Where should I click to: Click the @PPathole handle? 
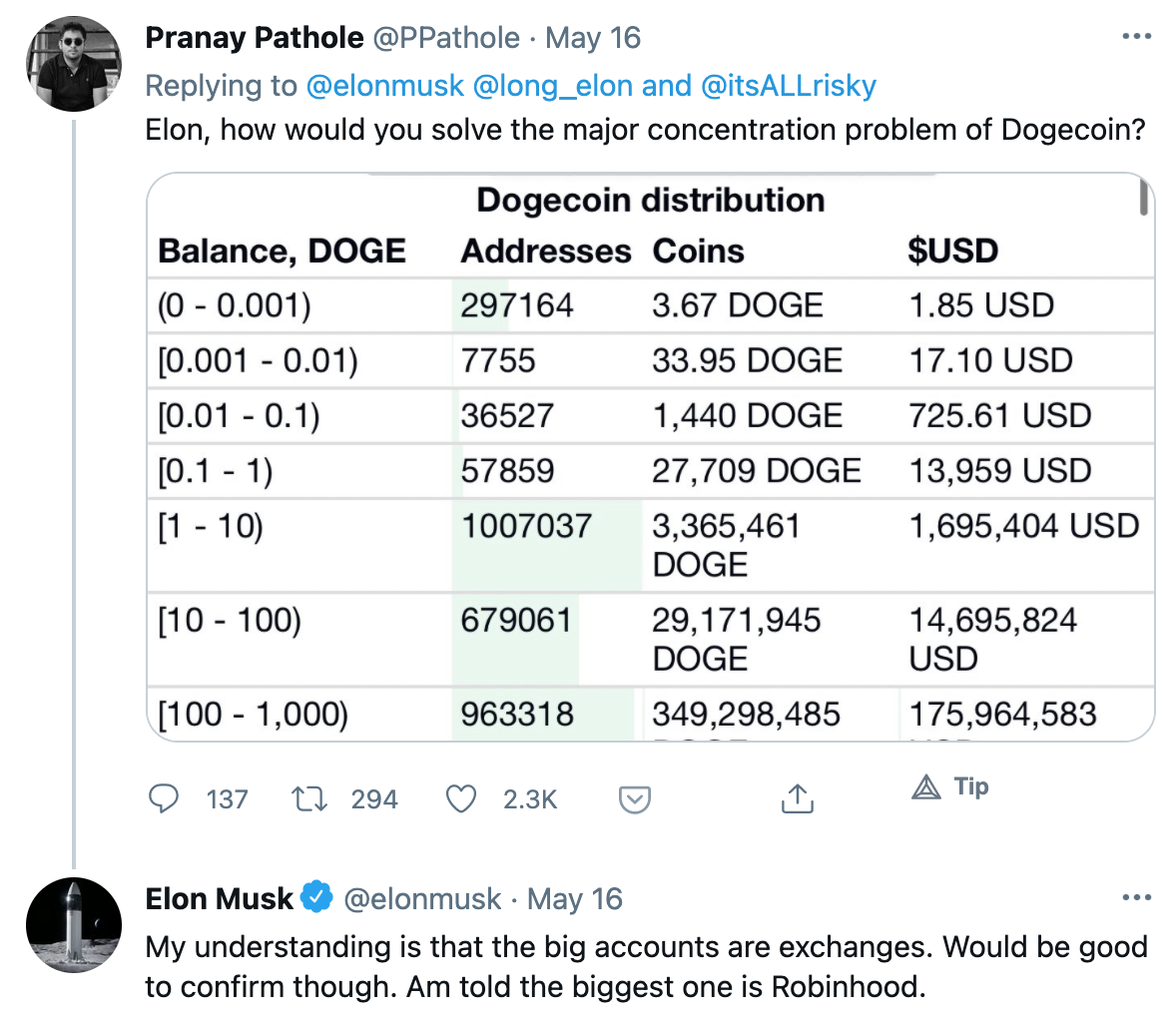pyautogui.click(x=446, y=38)
